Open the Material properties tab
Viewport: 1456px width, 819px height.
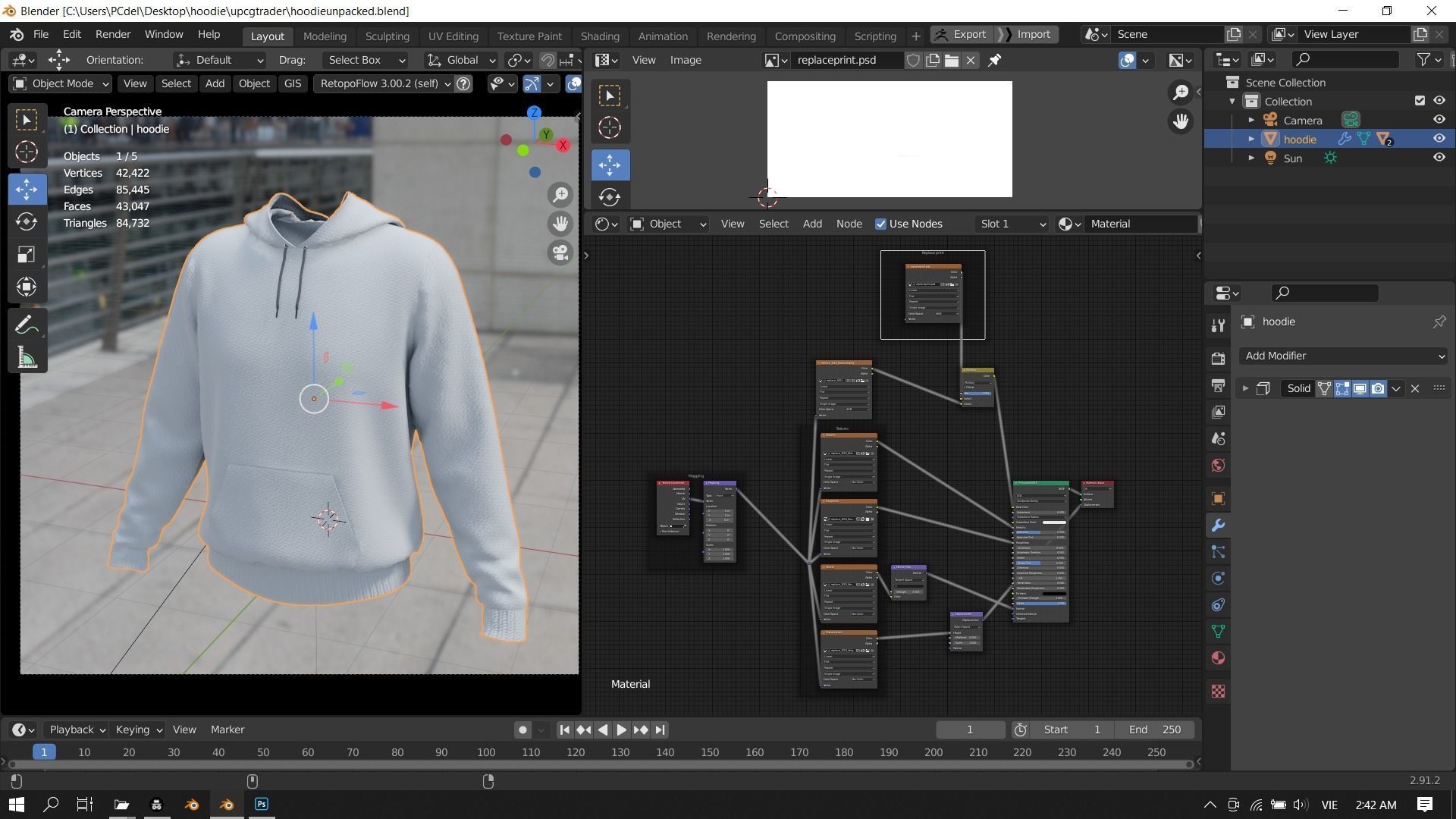point(1218,657)
